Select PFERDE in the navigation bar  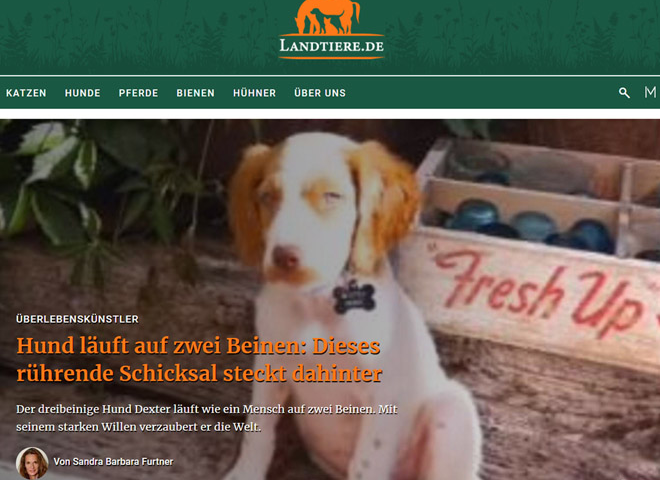click(x=138, y=93)
